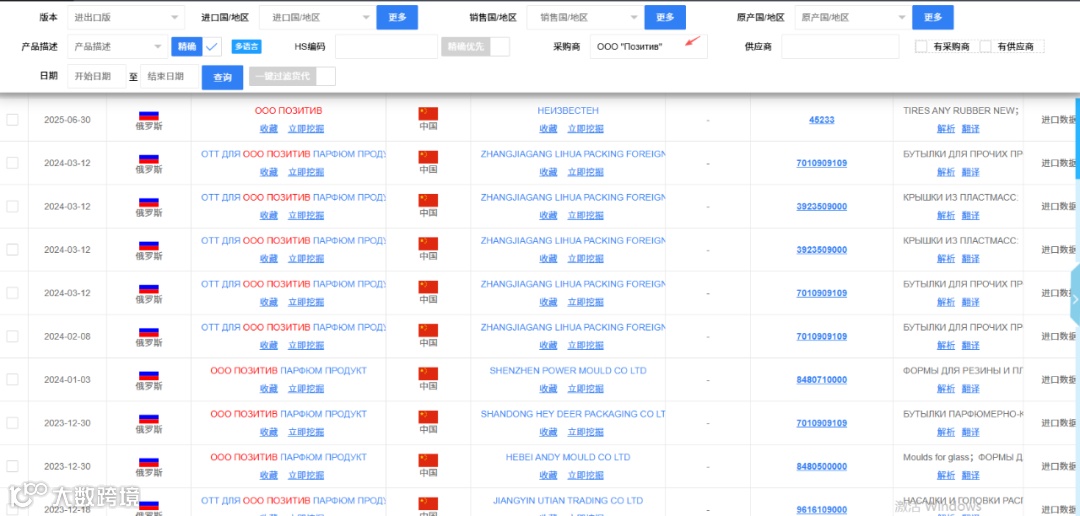
Task: Click 更多 next to 原产国/地区
Action: coord(933,17)
